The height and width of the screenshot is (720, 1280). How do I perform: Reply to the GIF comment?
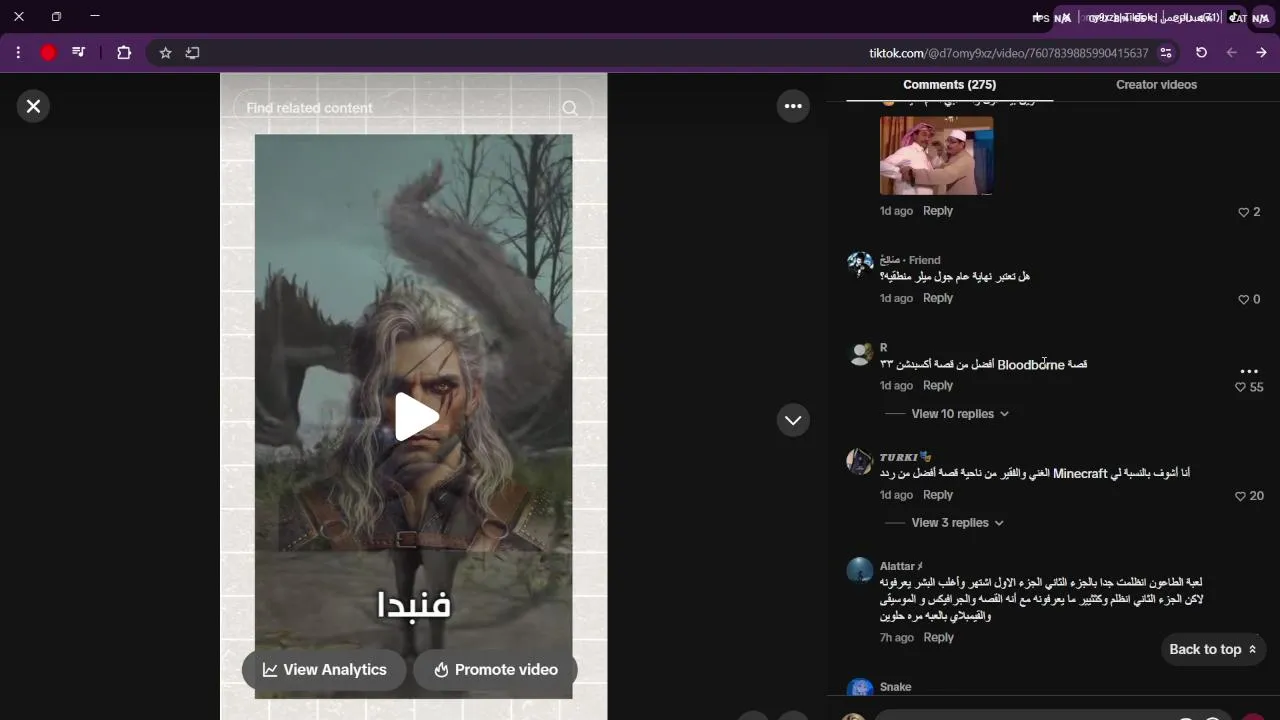937,211
